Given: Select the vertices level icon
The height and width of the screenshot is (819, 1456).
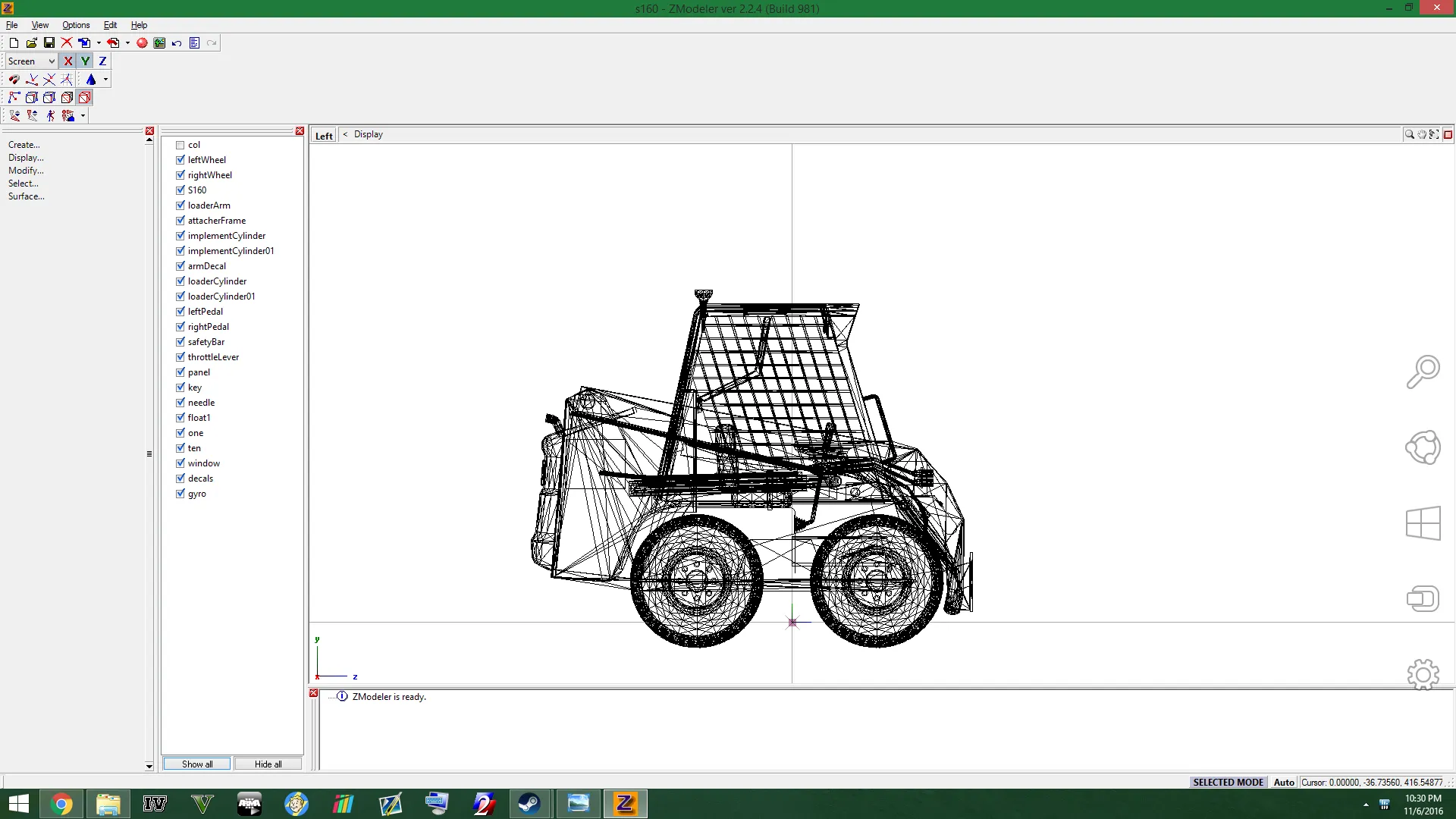Looking at the screenshot, I should pyautogui.click(x=14, y=98).
